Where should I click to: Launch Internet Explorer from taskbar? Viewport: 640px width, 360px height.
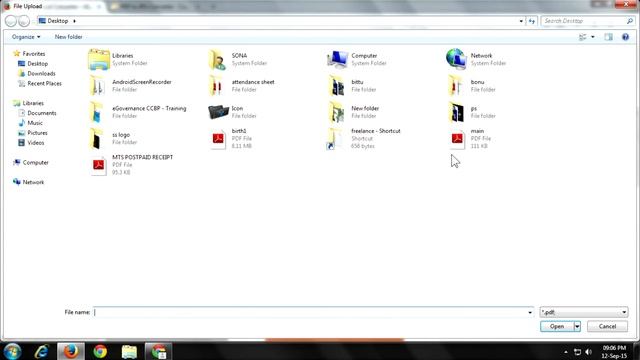41,351
